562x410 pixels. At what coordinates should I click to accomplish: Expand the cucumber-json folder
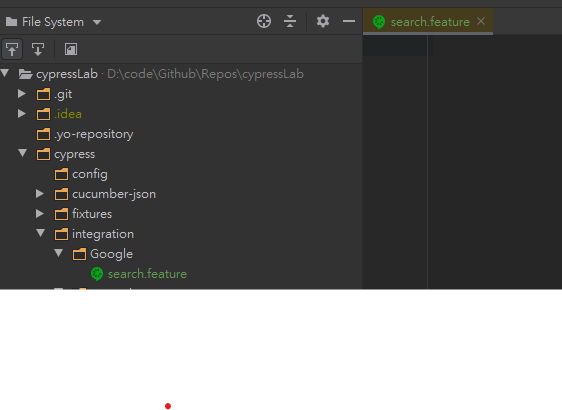(40, 194)
